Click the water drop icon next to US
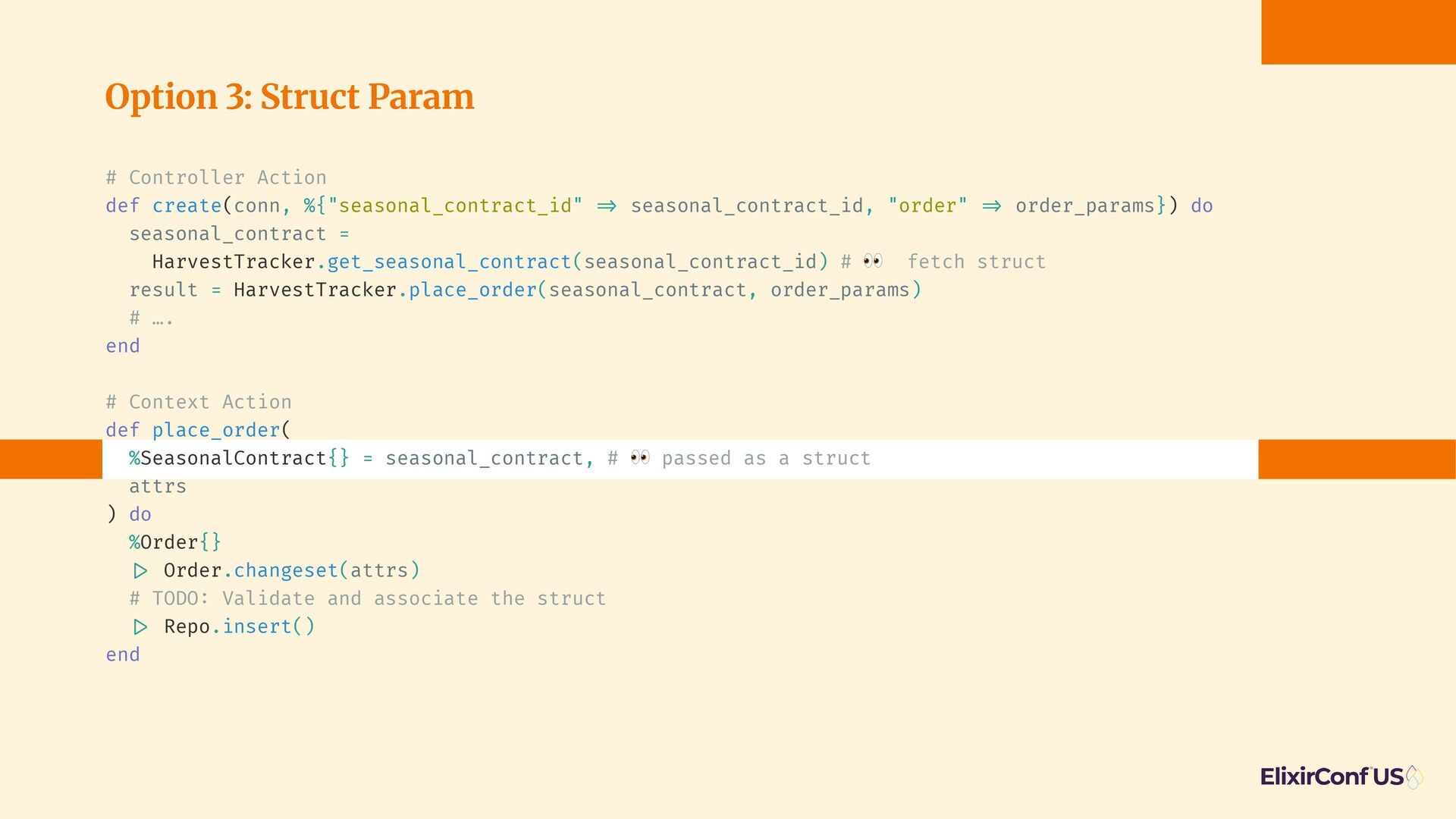The image size is (1456, 819). [1414, 777]
